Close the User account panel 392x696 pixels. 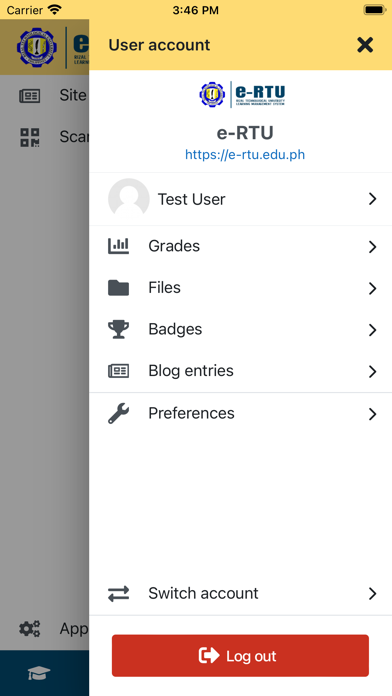coord(365,45)
